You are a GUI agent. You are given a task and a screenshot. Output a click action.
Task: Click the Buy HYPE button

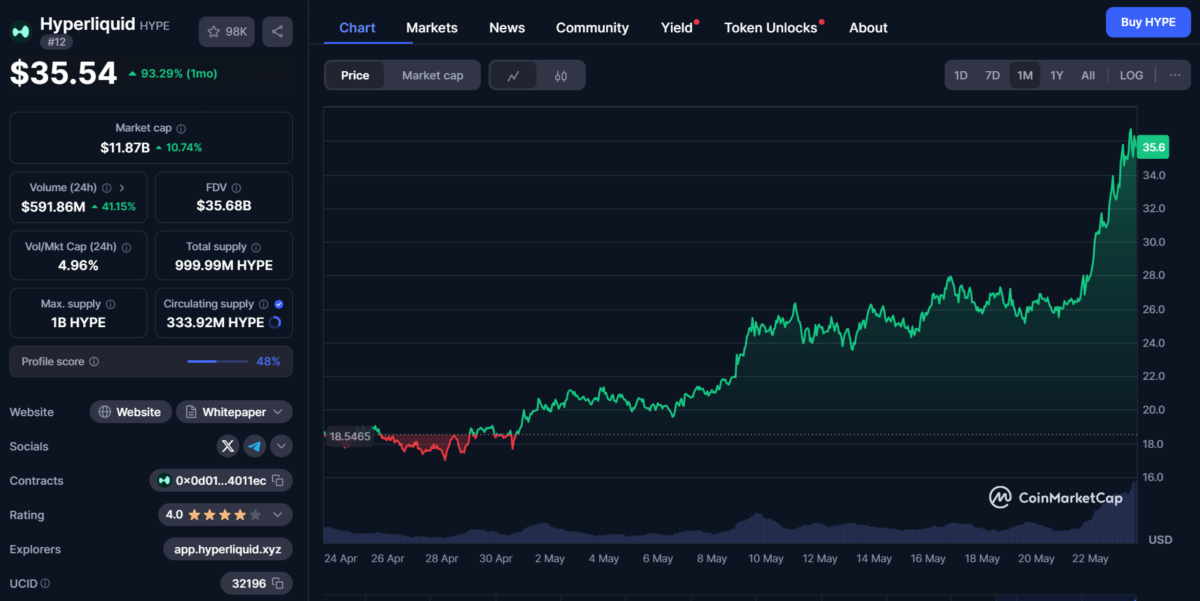1147,22
